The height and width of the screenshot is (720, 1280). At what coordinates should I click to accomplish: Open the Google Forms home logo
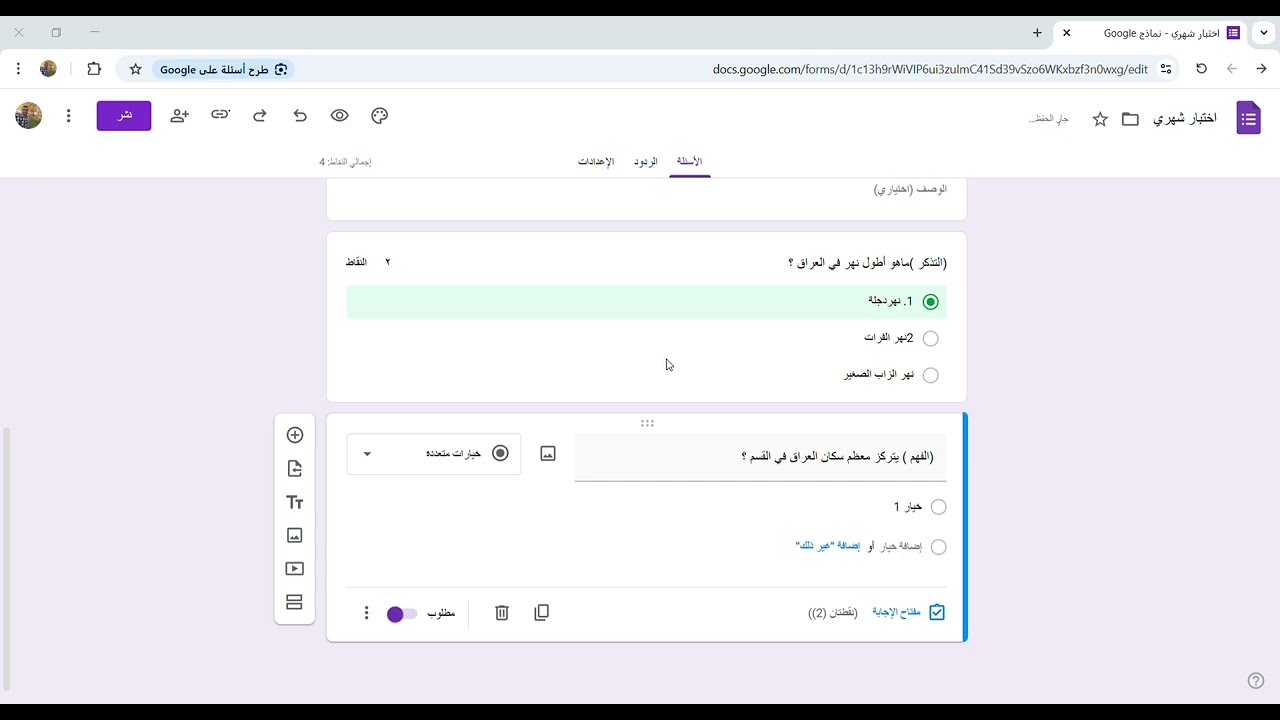pos(1248,119)
